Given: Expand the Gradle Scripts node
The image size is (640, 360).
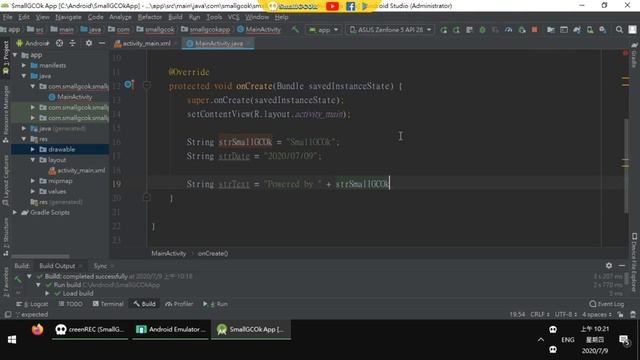Looking at the screenshot, I should point(15,212).
